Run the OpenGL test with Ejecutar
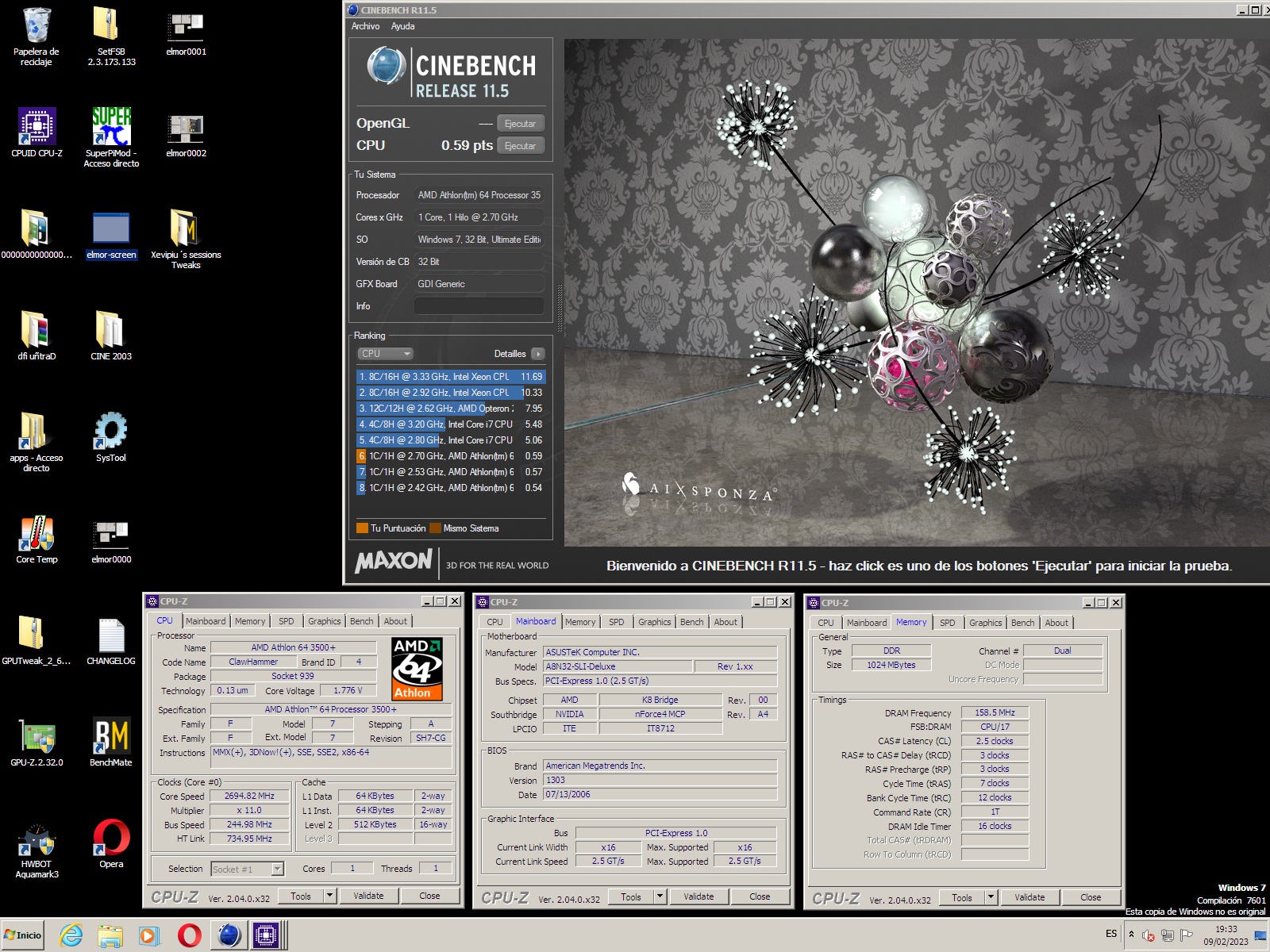 click(x=520, y=124)
